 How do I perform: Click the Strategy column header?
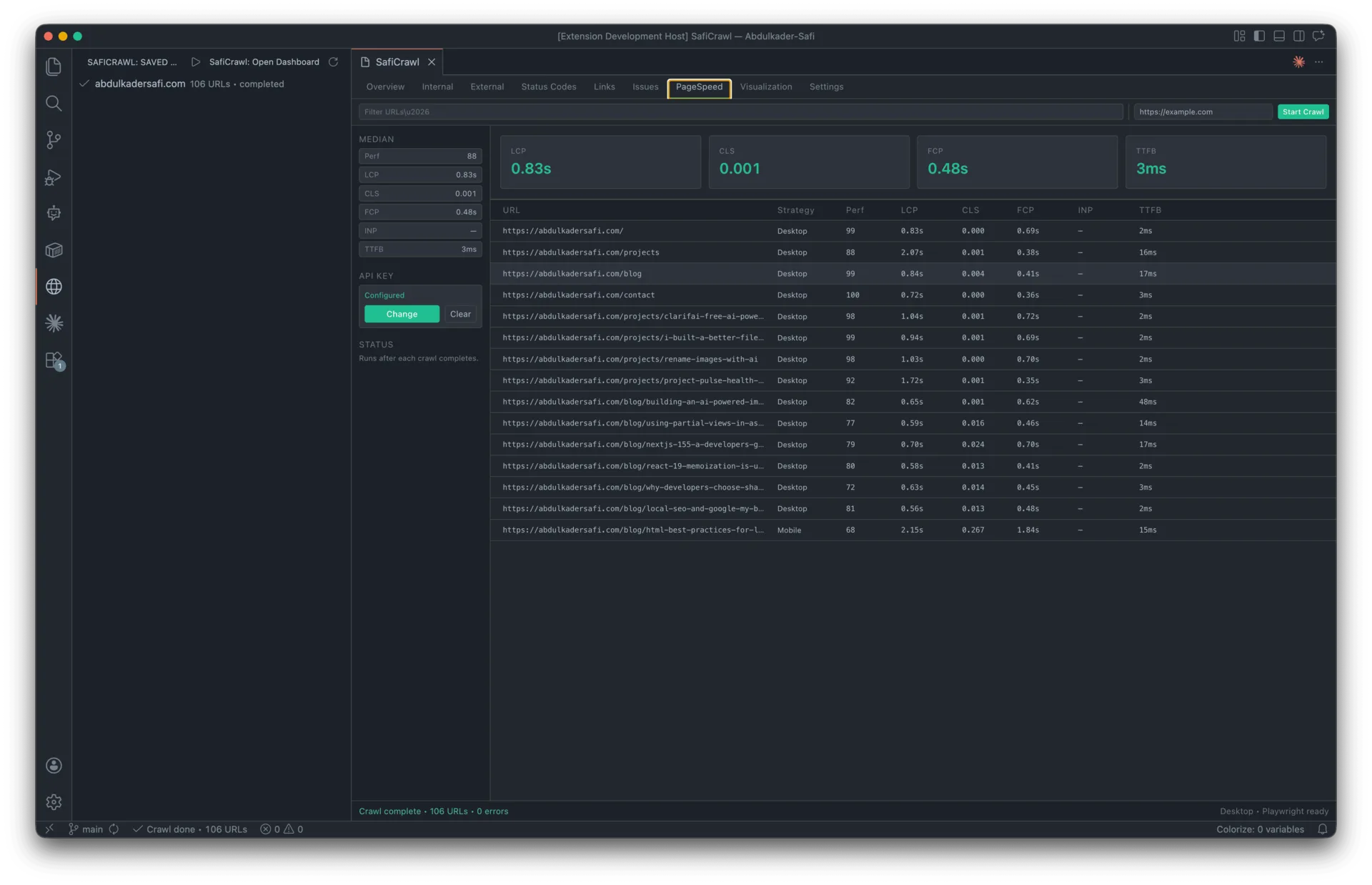pos(795,210)
